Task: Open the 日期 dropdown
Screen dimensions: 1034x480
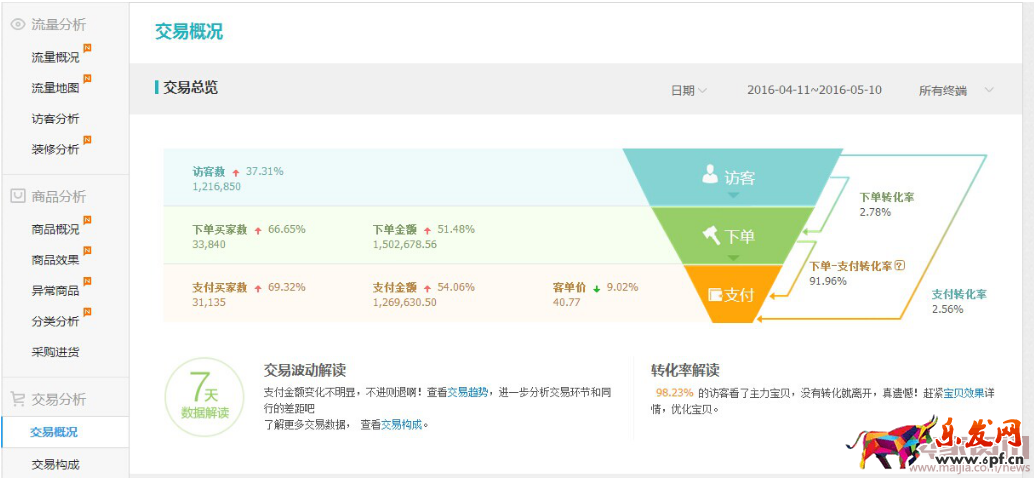Action: [688, 90]
